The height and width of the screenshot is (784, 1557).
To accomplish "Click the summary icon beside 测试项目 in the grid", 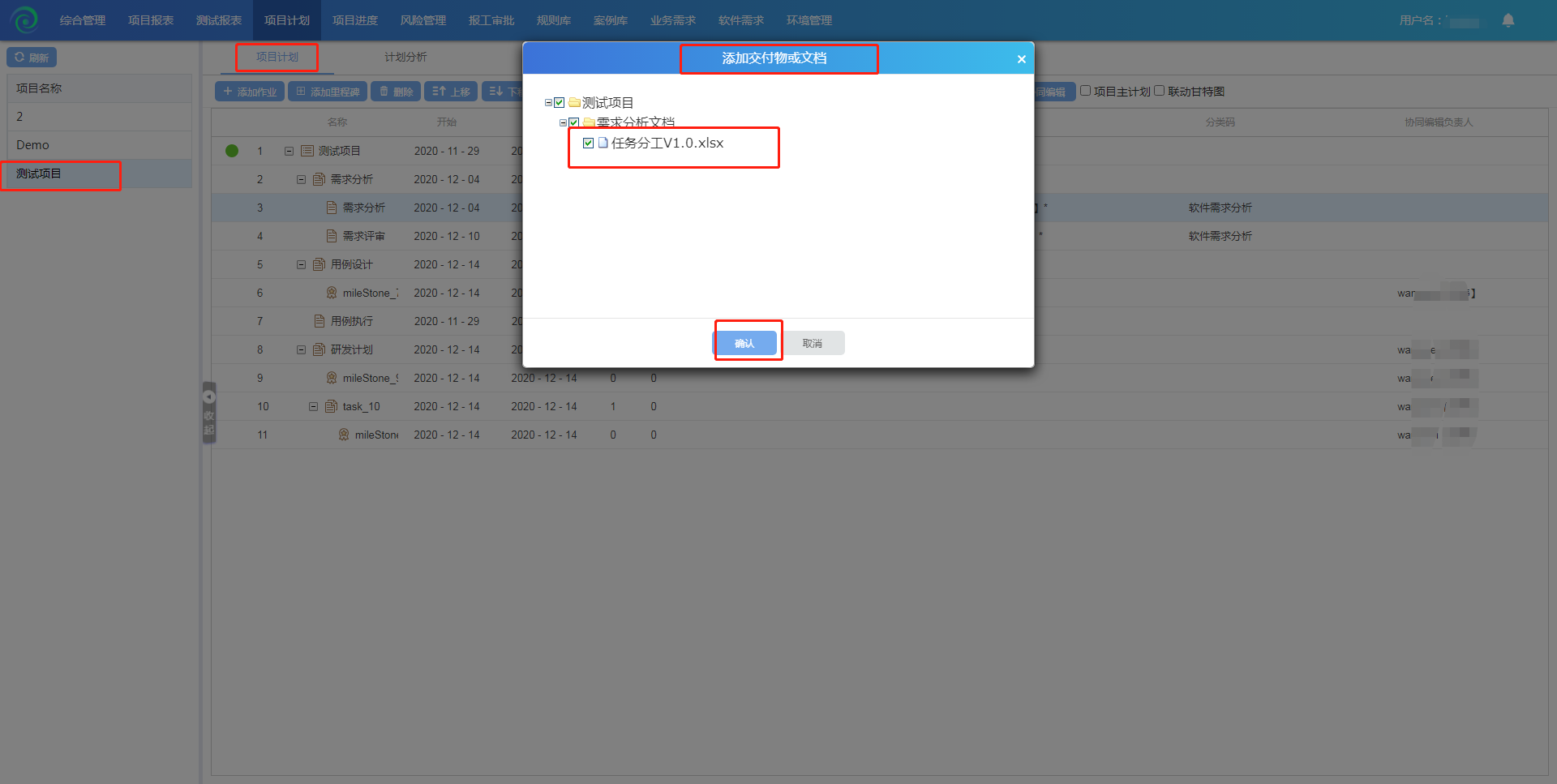I will tap(307, 151).
